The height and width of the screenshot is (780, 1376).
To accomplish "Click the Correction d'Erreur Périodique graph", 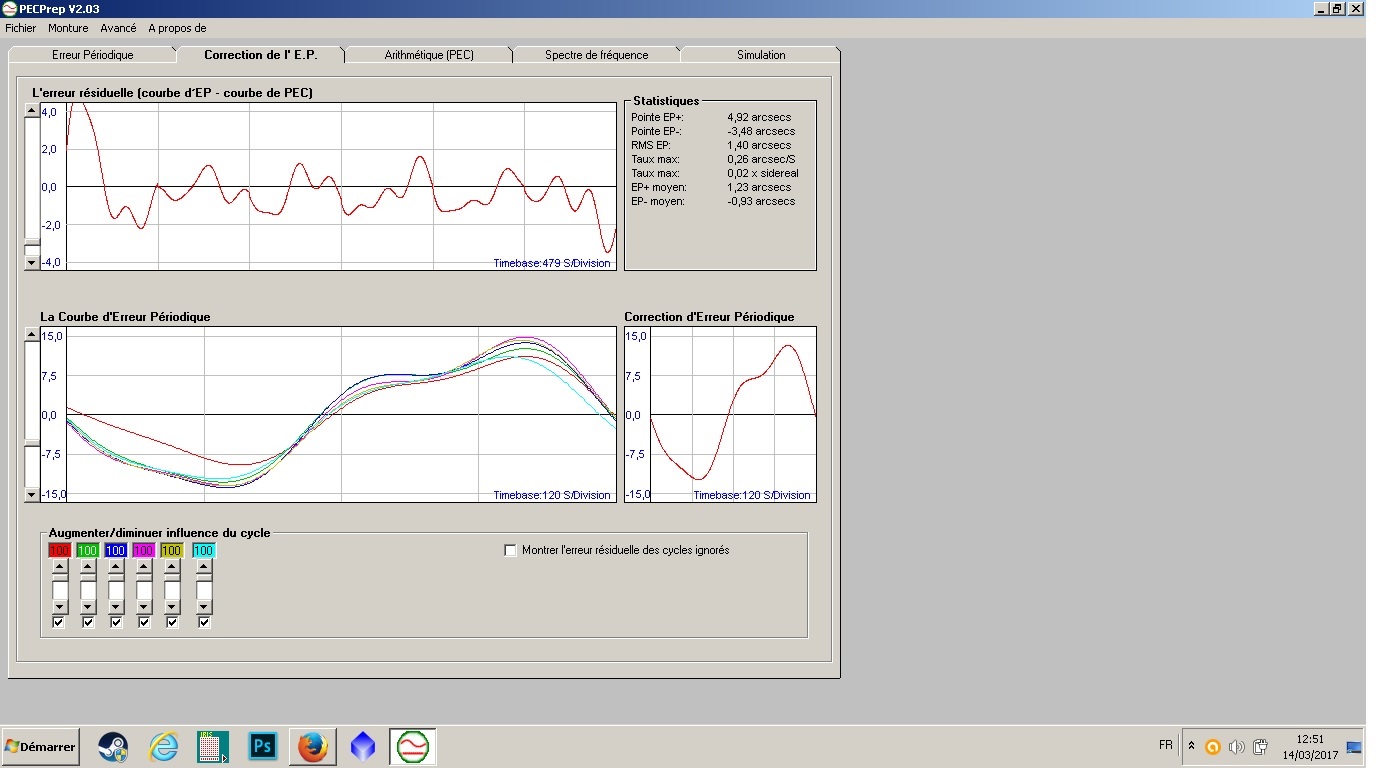I will 720,414.
